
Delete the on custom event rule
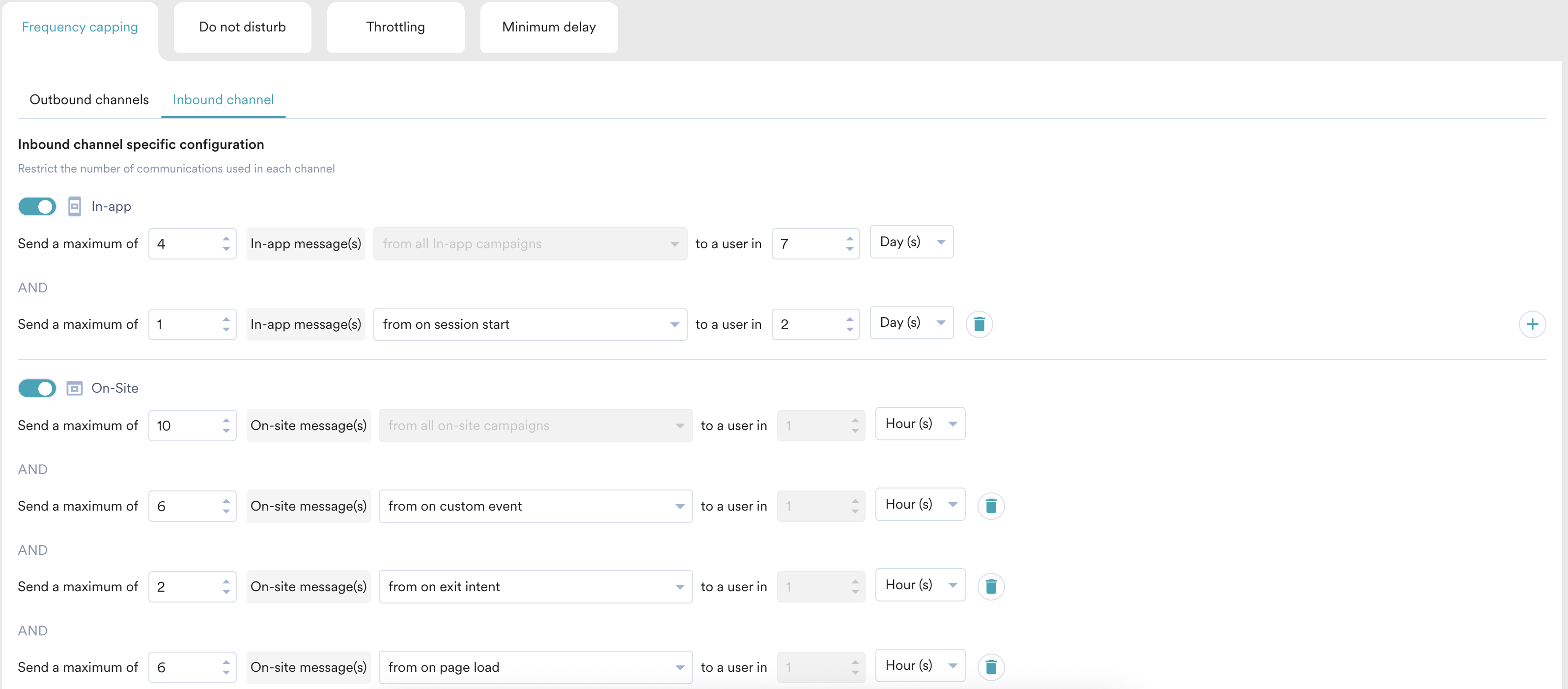(x=990, y=506)
